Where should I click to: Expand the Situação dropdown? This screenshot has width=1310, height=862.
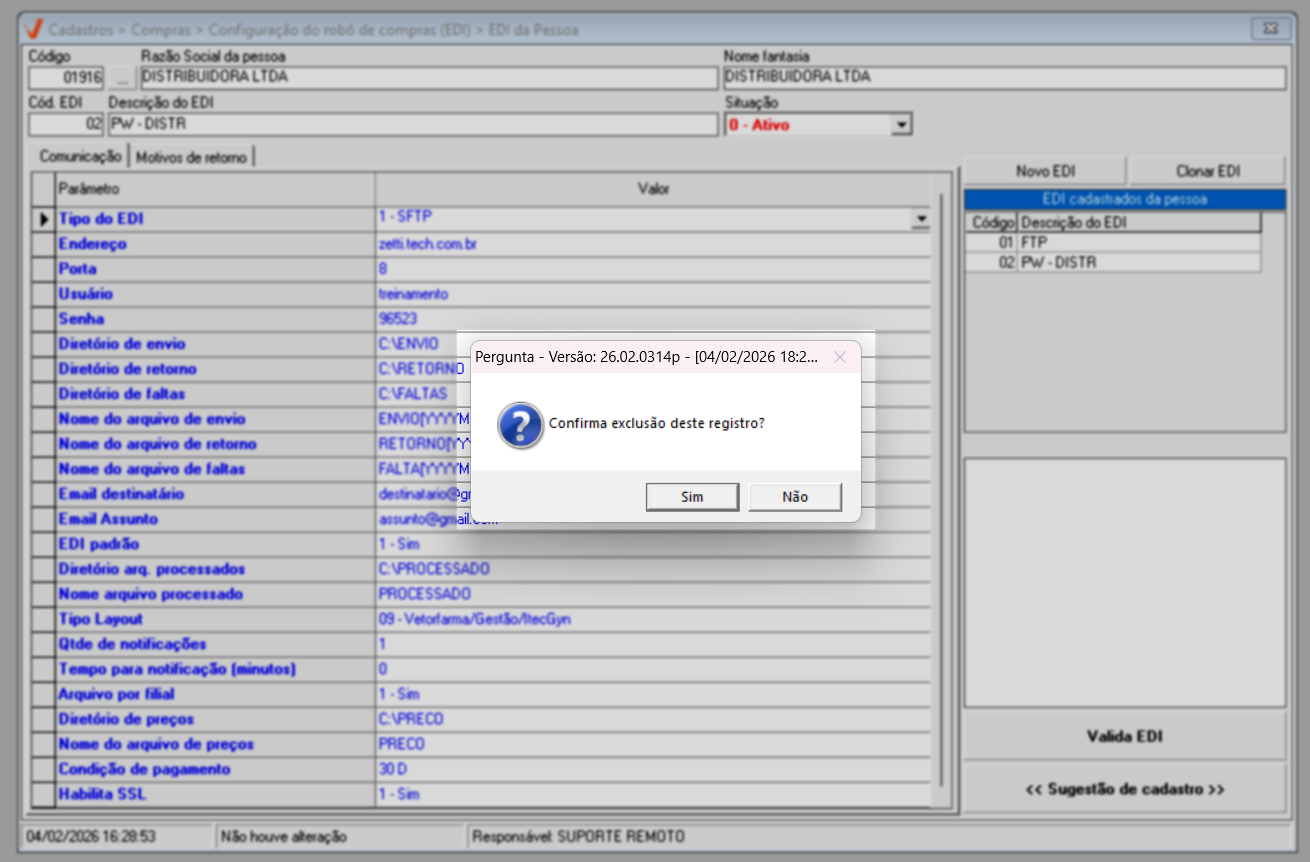point(901,125)
